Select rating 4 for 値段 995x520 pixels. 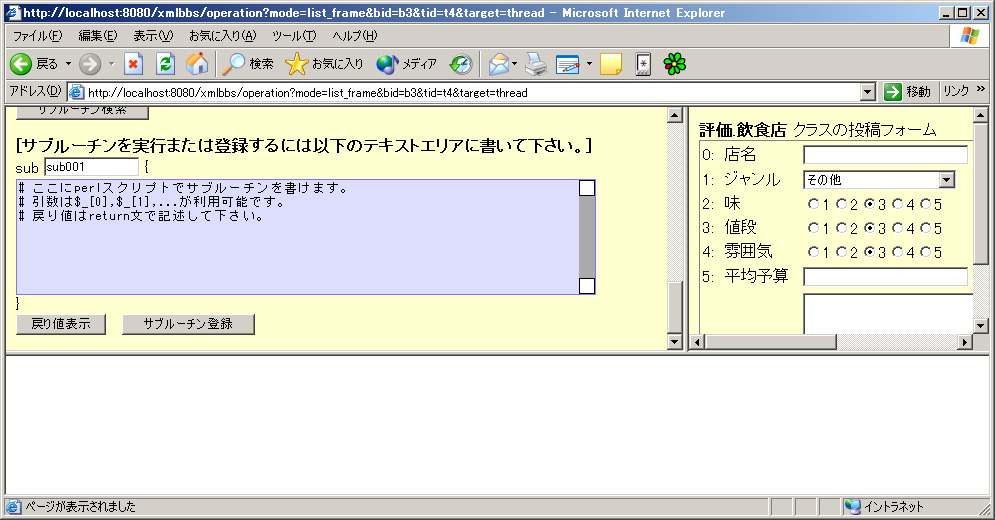click(897, 227)
